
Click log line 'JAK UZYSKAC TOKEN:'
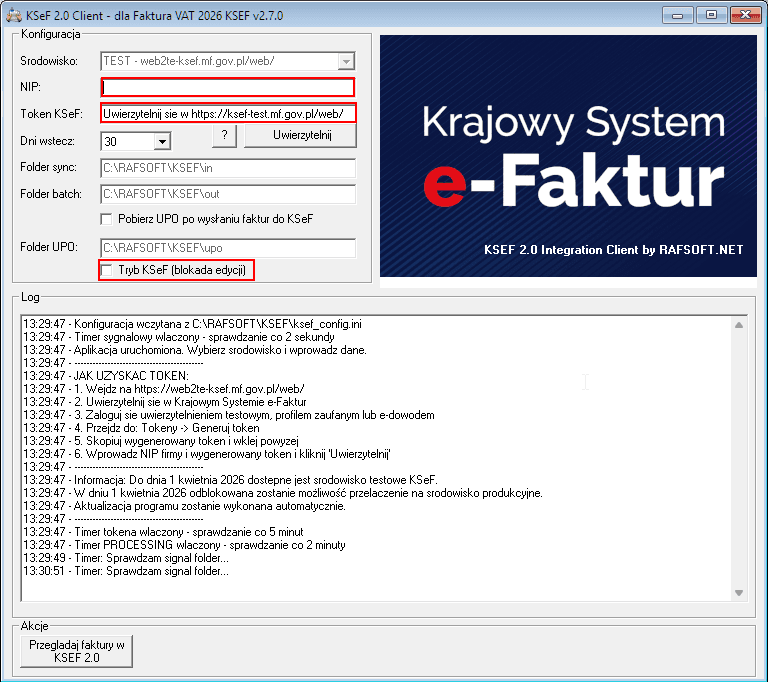[106, 376]
